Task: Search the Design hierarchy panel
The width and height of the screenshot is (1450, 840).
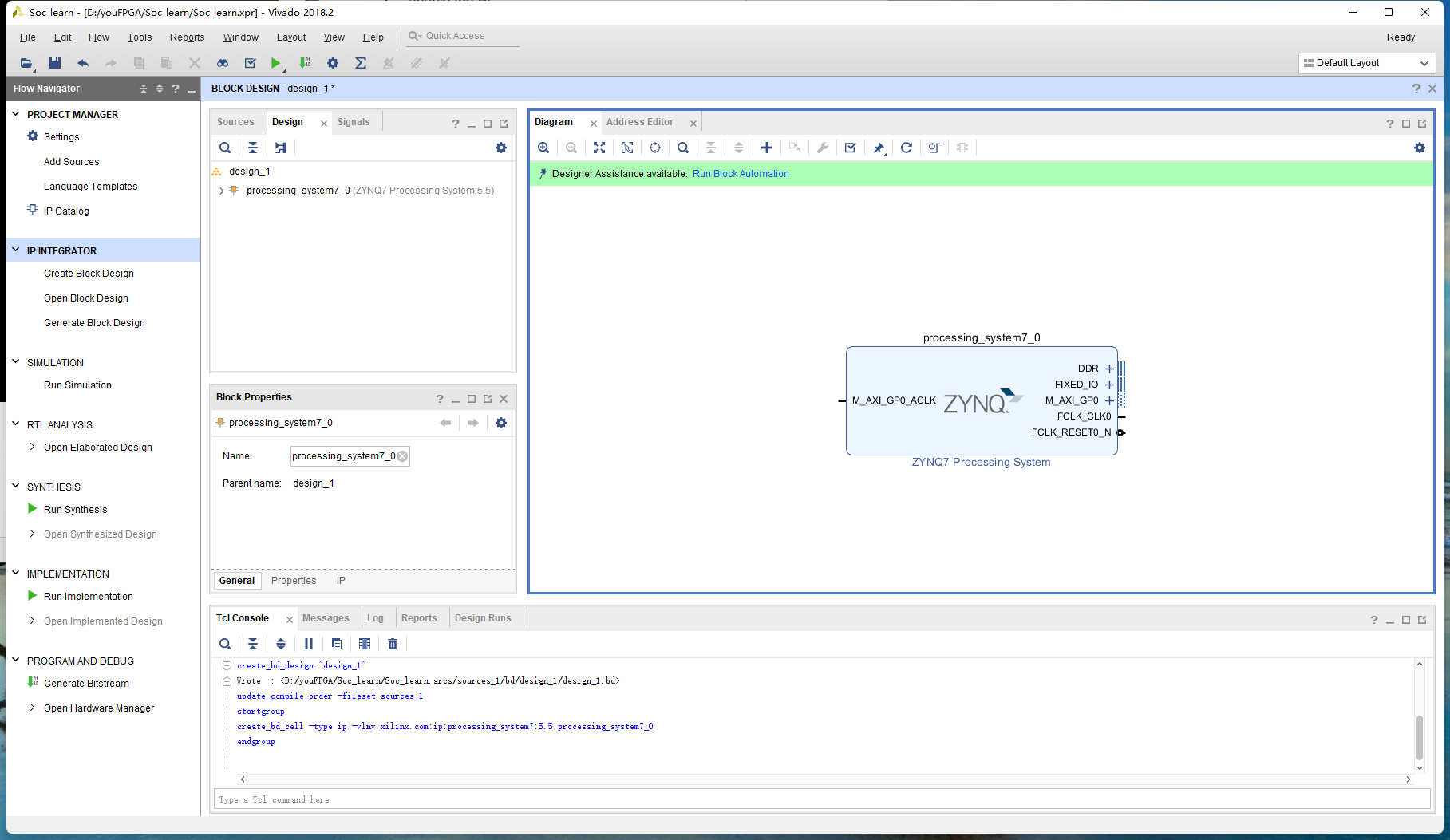Action: [225, 148]
